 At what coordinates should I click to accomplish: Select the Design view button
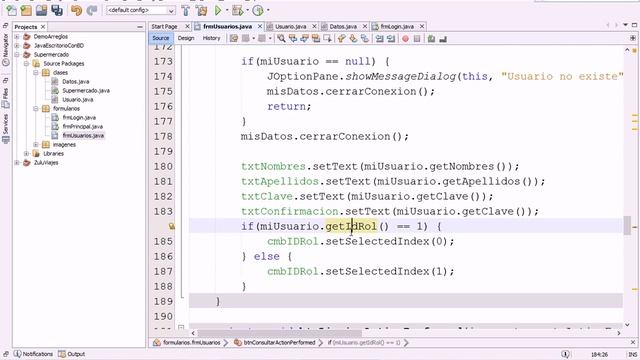coord(186,38)
